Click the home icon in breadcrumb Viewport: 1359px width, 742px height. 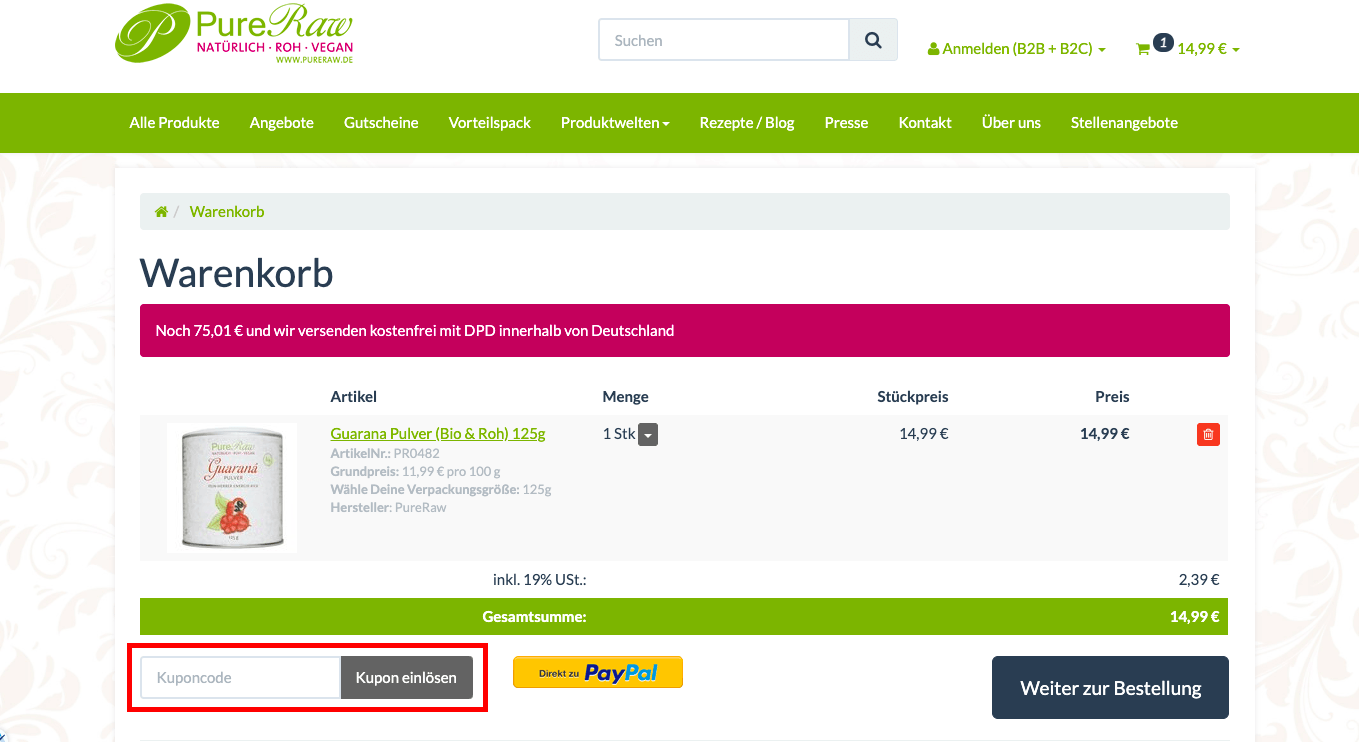(x=161, y=212)
